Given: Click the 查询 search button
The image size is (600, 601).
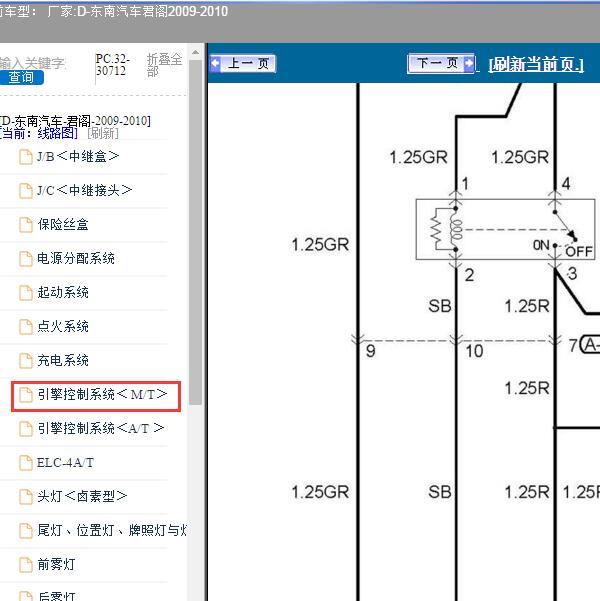Looking at the screenshot, I should point(21,77).
